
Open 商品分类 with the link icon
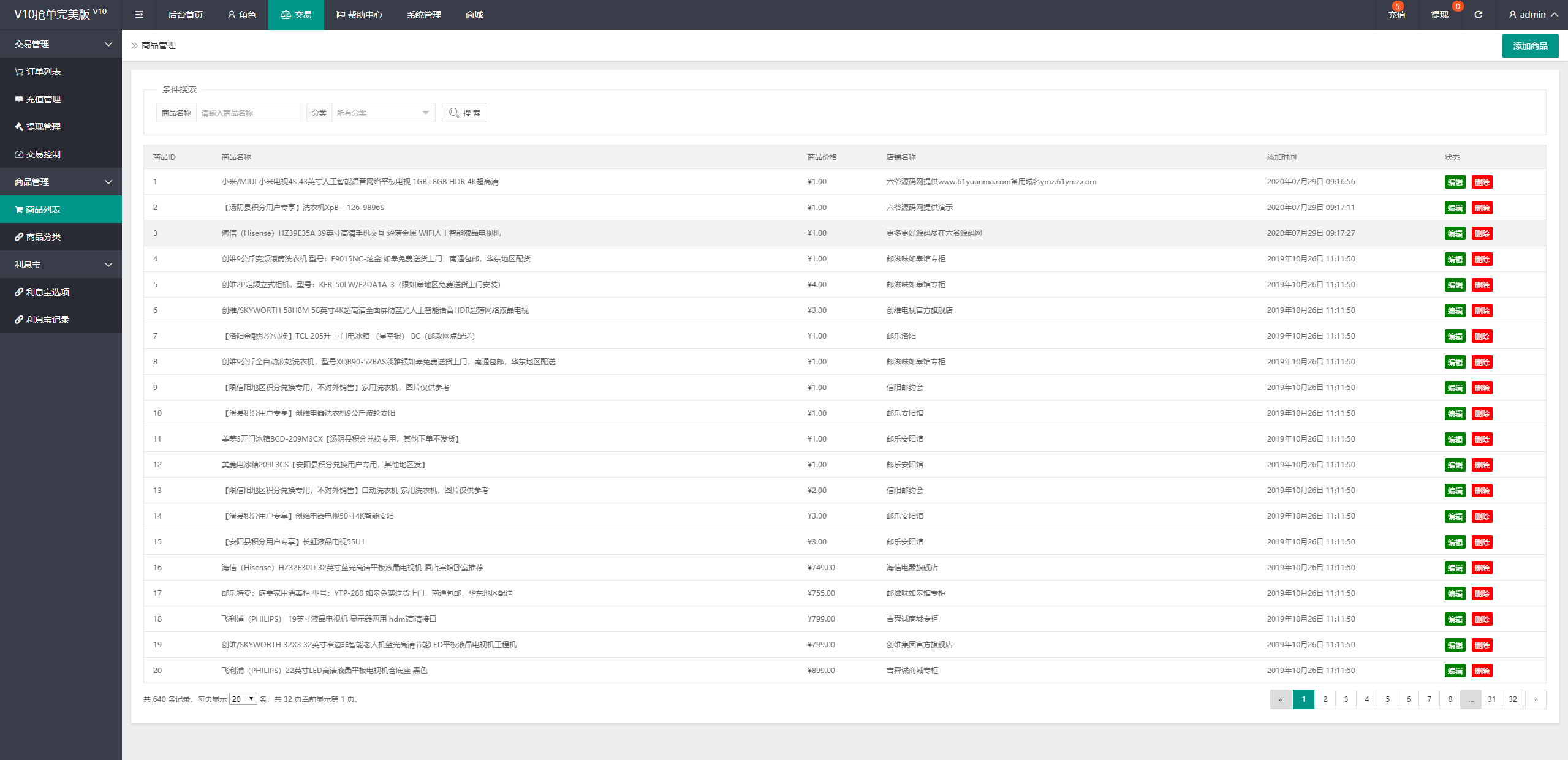point(38,237)
